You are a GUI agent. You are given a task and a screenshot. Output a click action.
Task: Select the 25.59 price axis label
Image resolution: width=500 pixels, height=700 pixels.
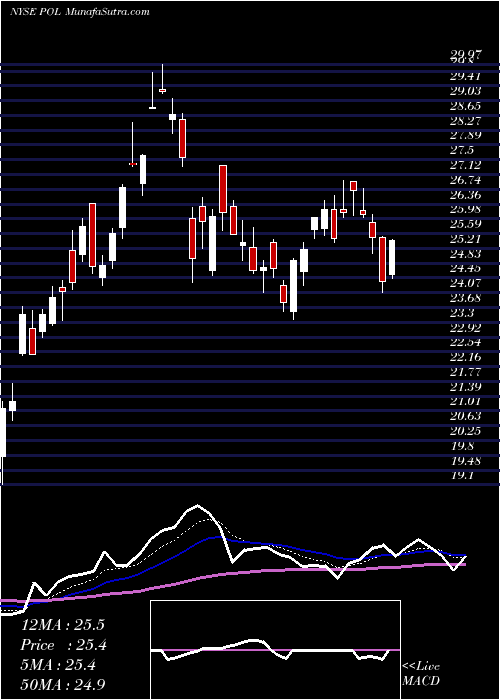(465, 224)
